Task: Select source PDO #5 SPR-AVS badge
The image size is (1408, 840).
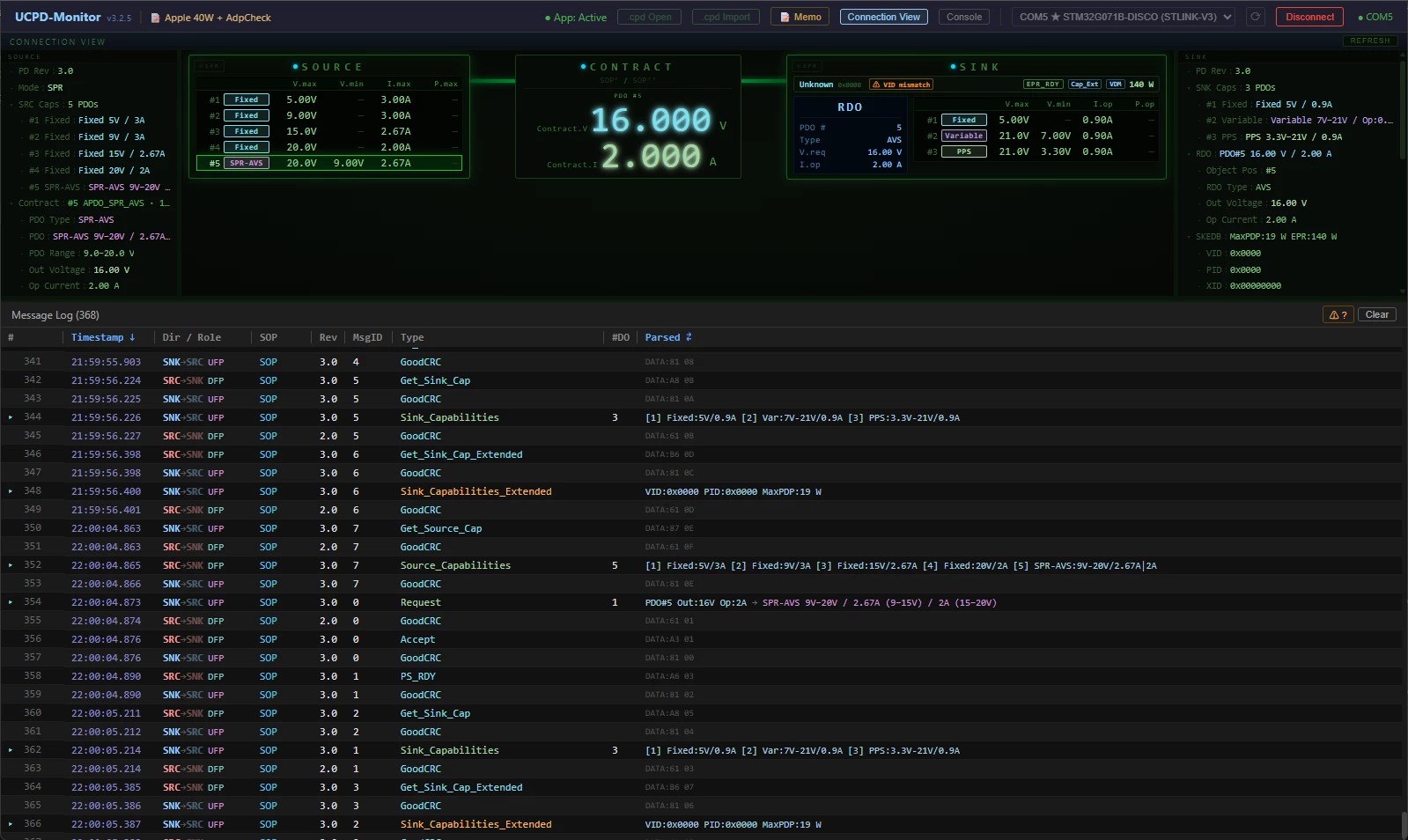Action: pyautogui.click(x=247, y=163)
